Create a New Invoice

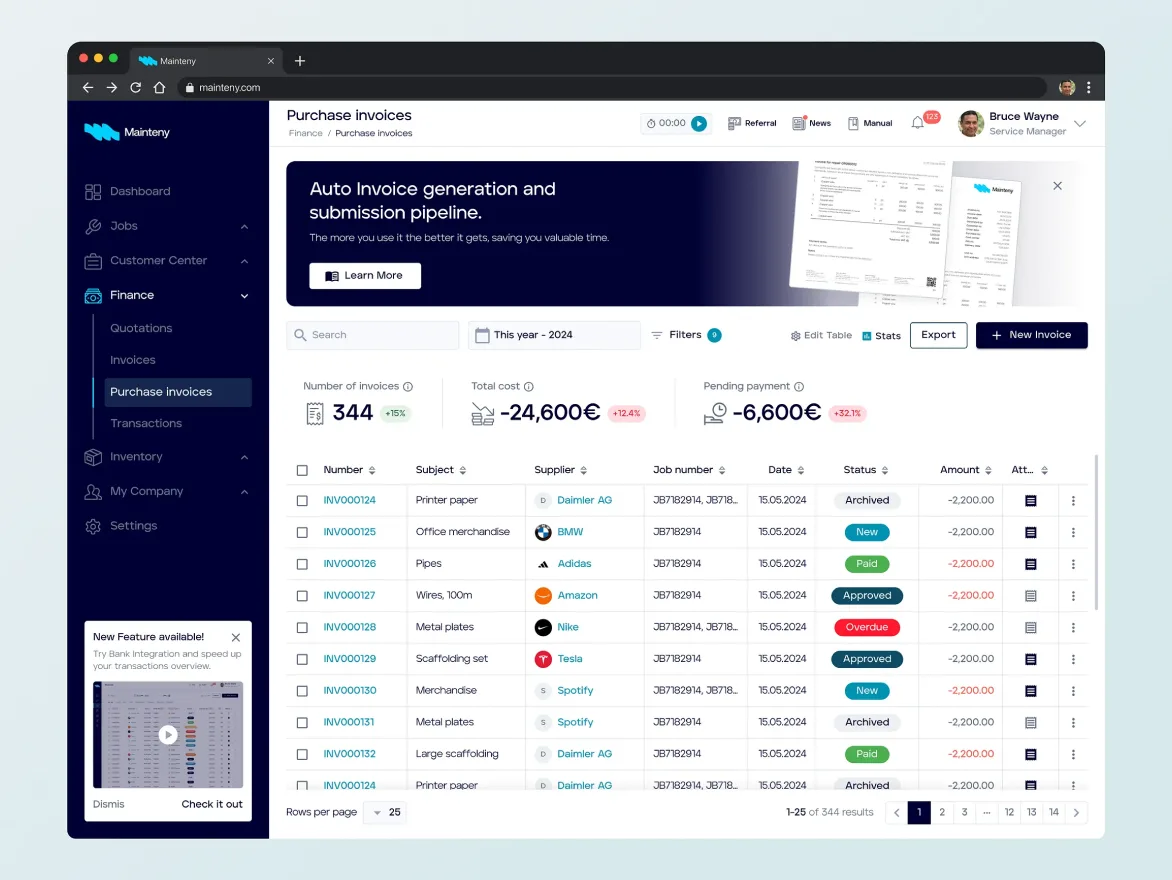click(1031, 335)
